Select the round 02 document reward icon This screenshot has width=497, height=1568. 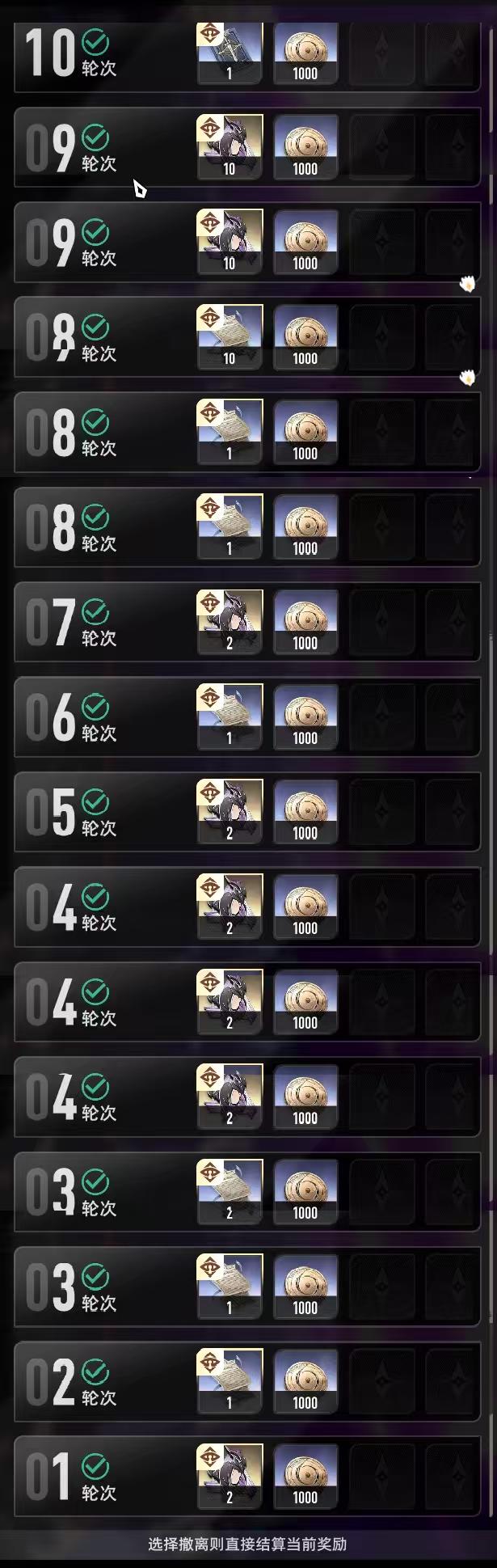click(230, 1380)
